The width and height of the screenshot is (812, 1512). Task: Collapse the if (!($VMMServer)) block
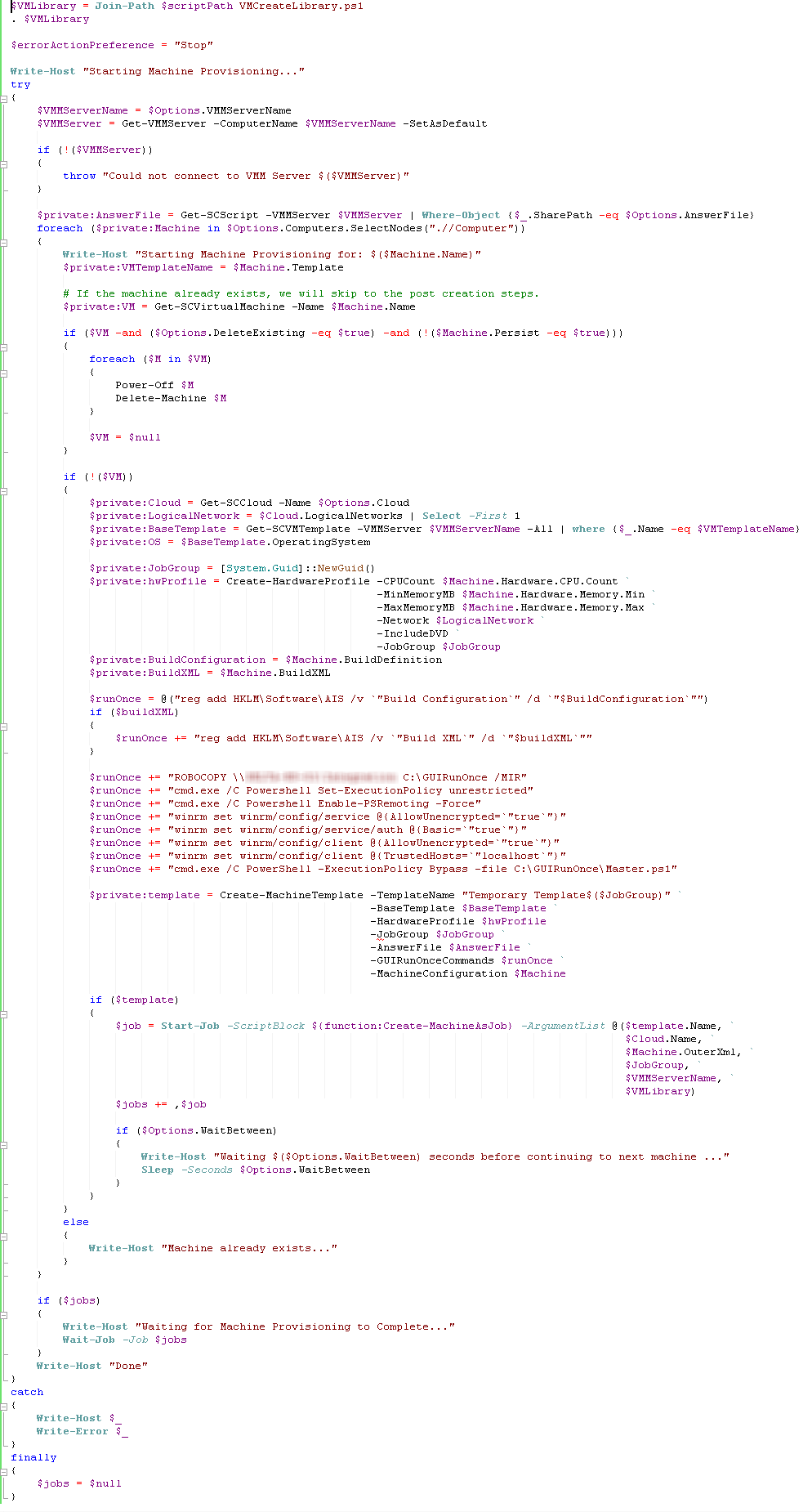(4, 163)
